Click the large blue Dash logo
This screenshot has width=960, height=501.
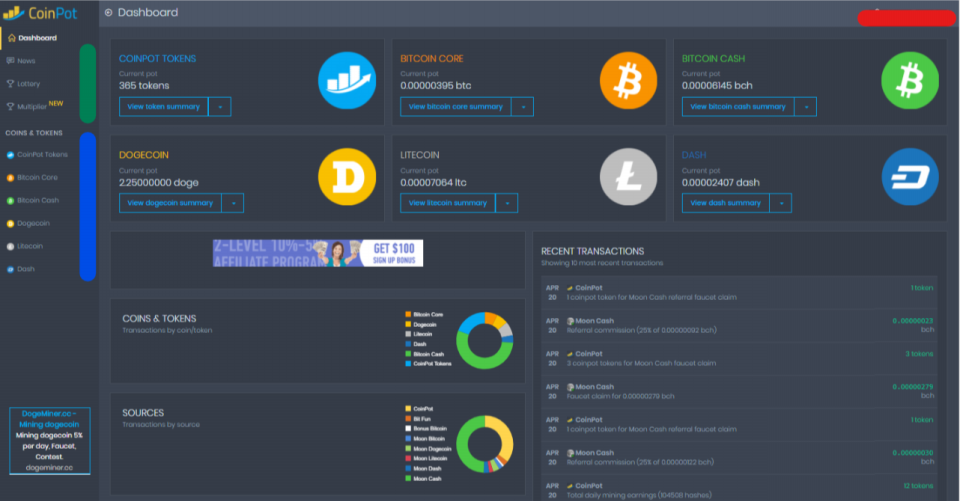910,176
